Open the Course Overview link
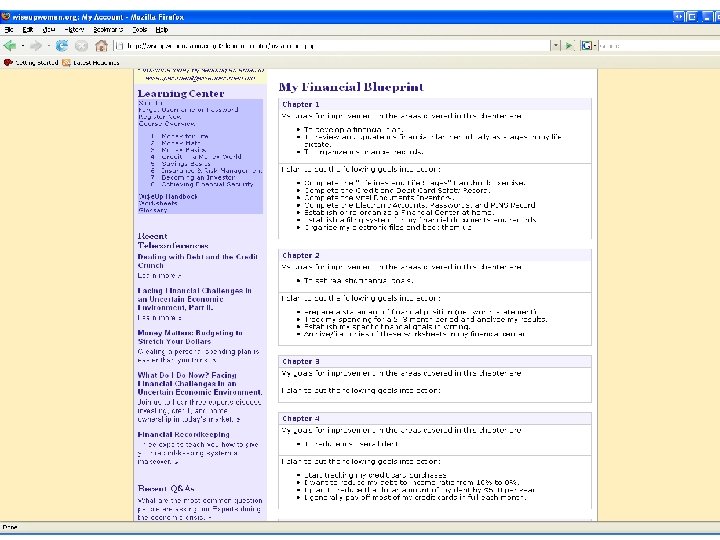 coord(167,124)
